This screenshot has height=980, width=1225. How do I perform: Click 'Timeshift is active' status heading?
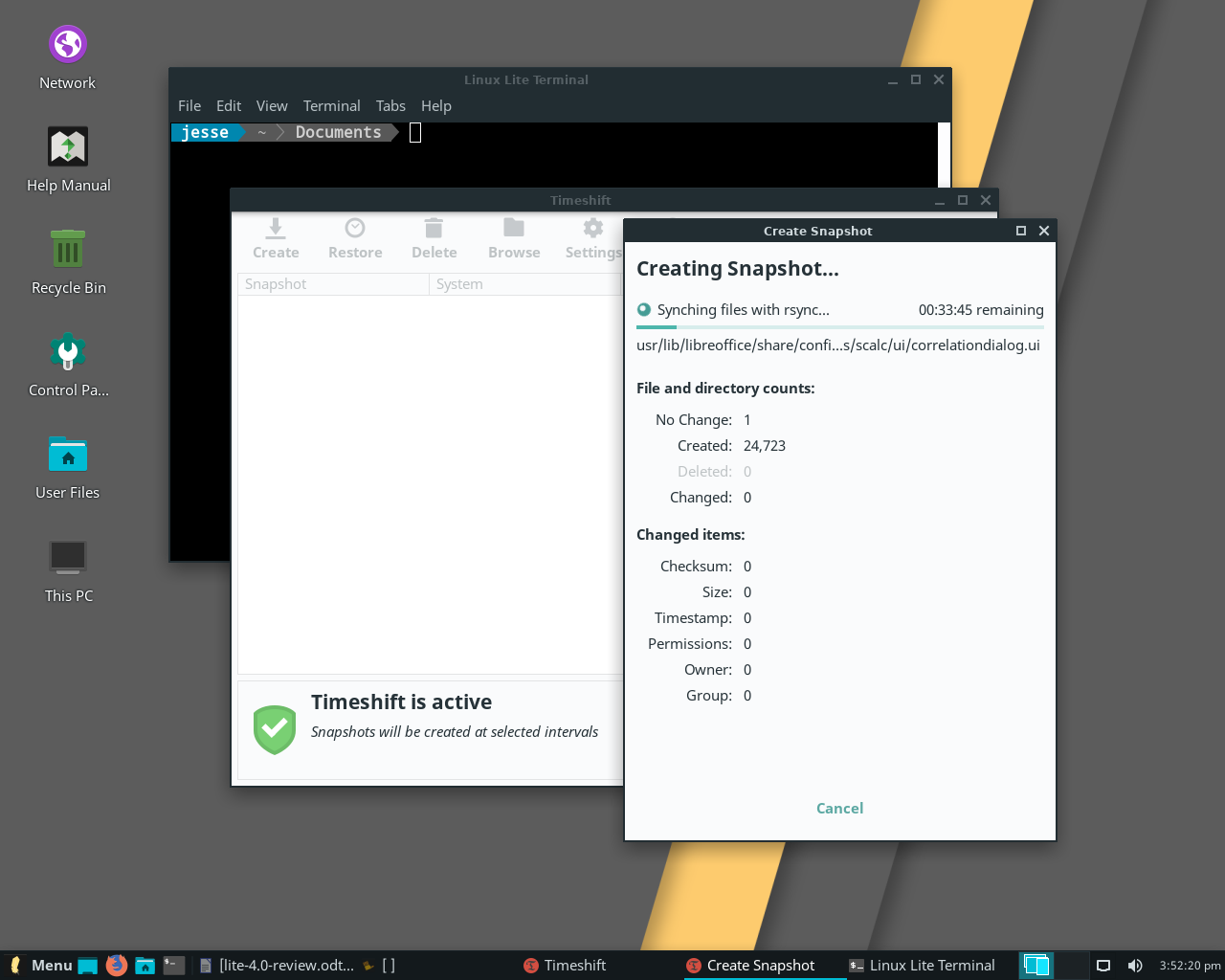point(401,702)
